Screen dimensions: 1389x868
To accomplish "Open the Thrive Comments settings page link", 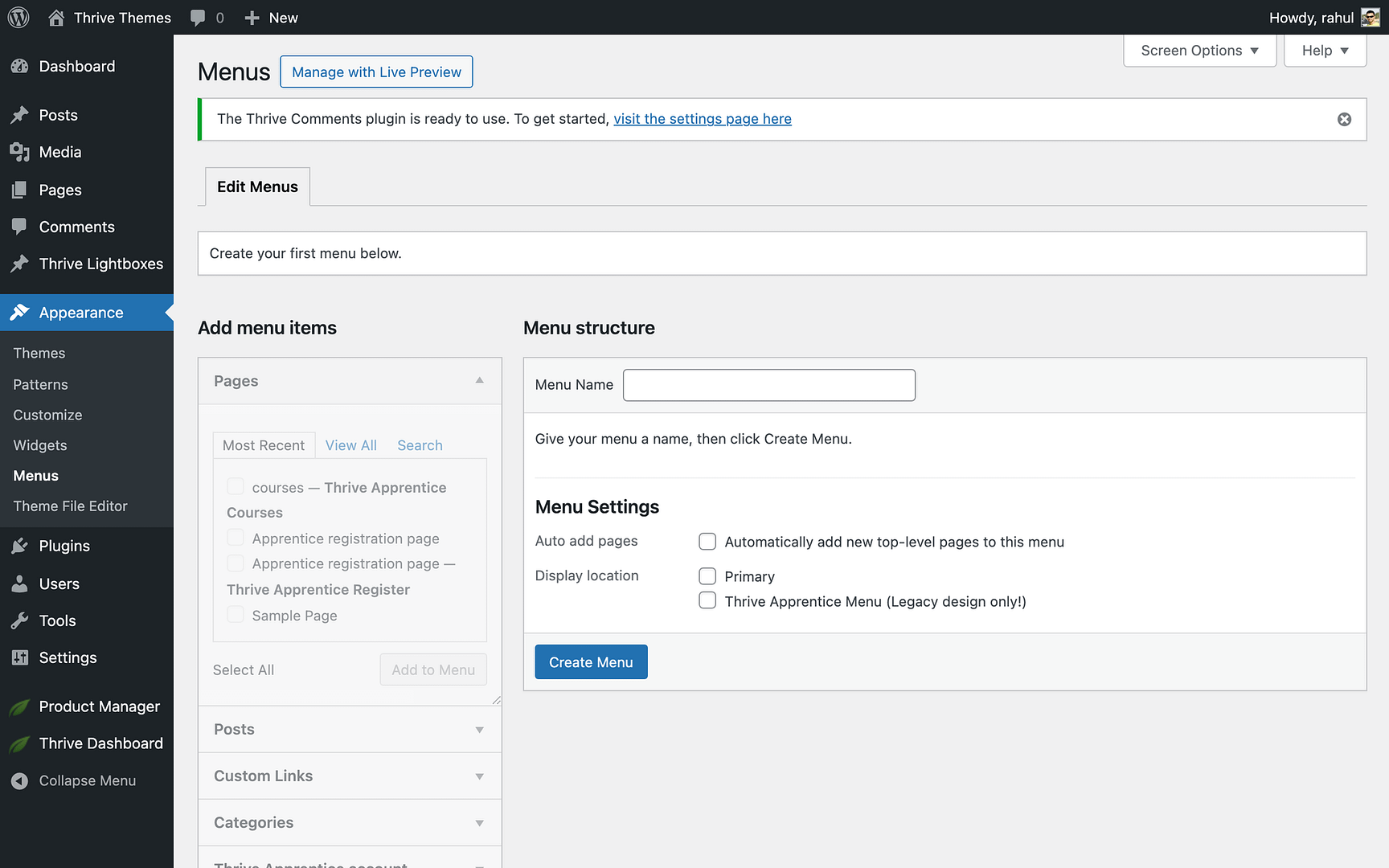I will [x=702, y=119].
